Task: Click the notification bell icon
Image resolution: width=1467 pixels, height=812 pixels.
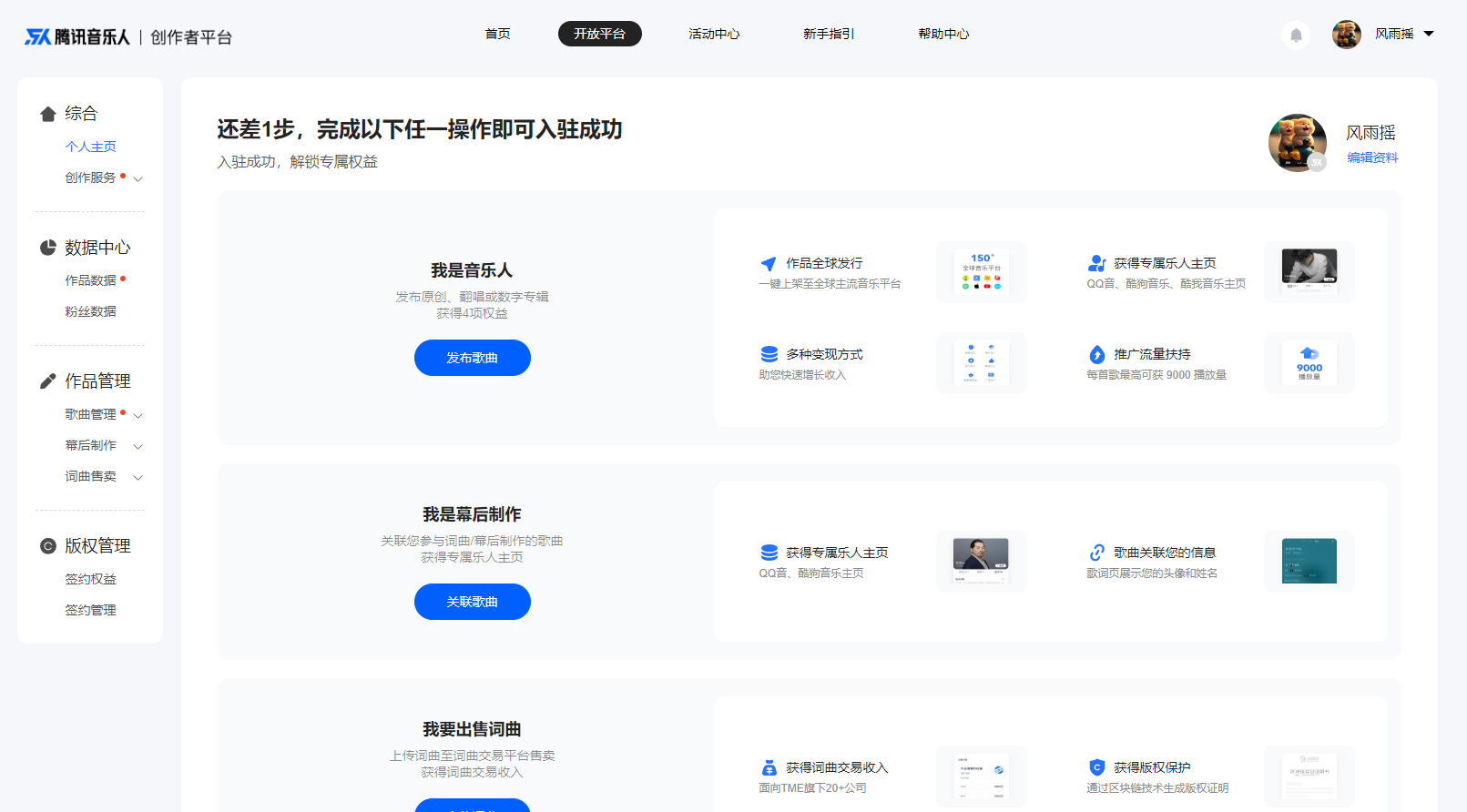Action: click(x=1296, y=36)
